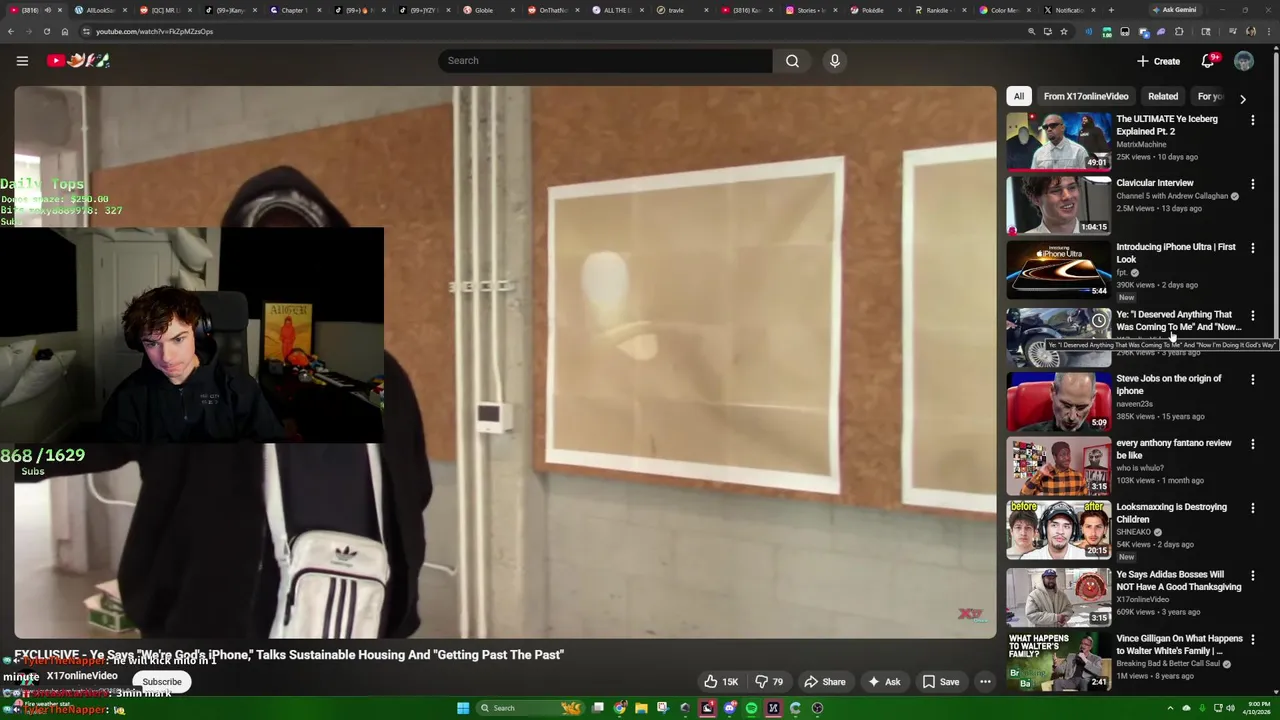This screenshot has height=720, width=1280.
Task: Share the video
Action: tap(825, 682)
